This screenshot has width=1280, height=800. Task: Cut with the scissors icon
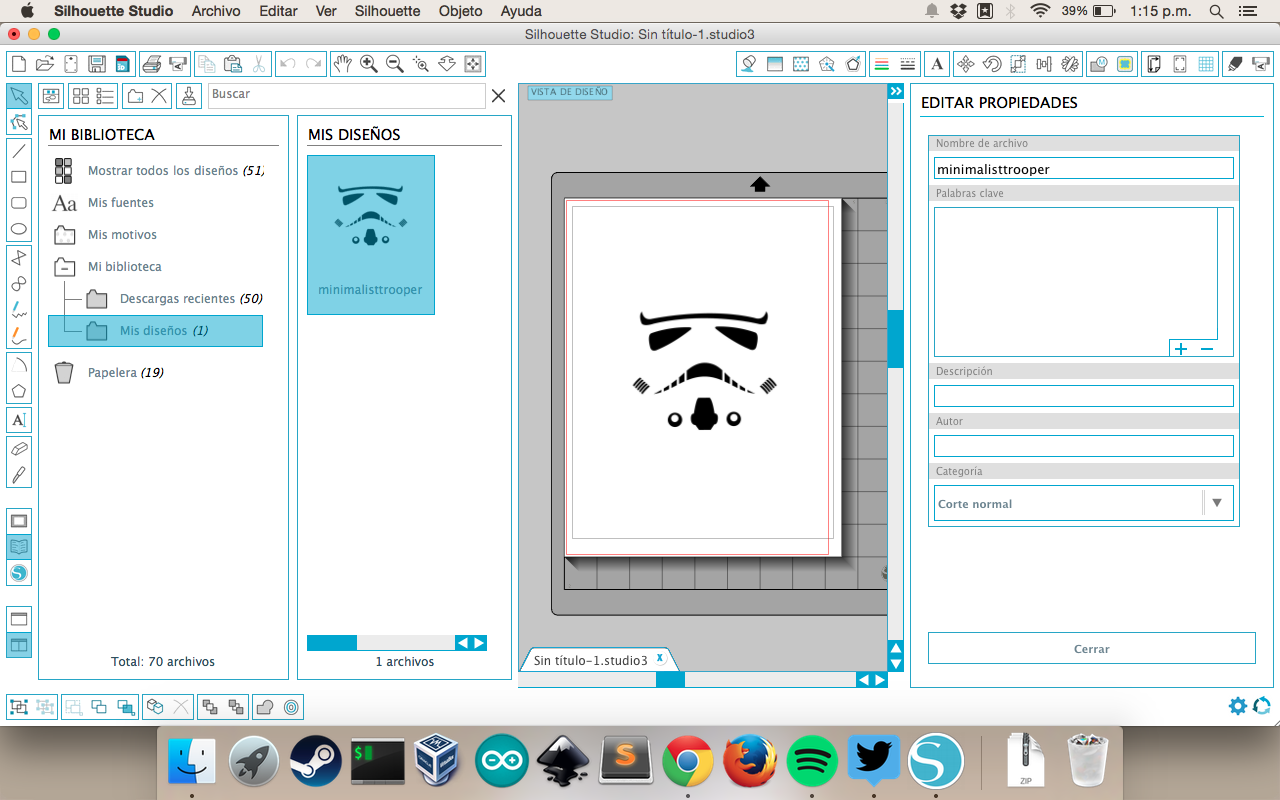tap(258, 64)
